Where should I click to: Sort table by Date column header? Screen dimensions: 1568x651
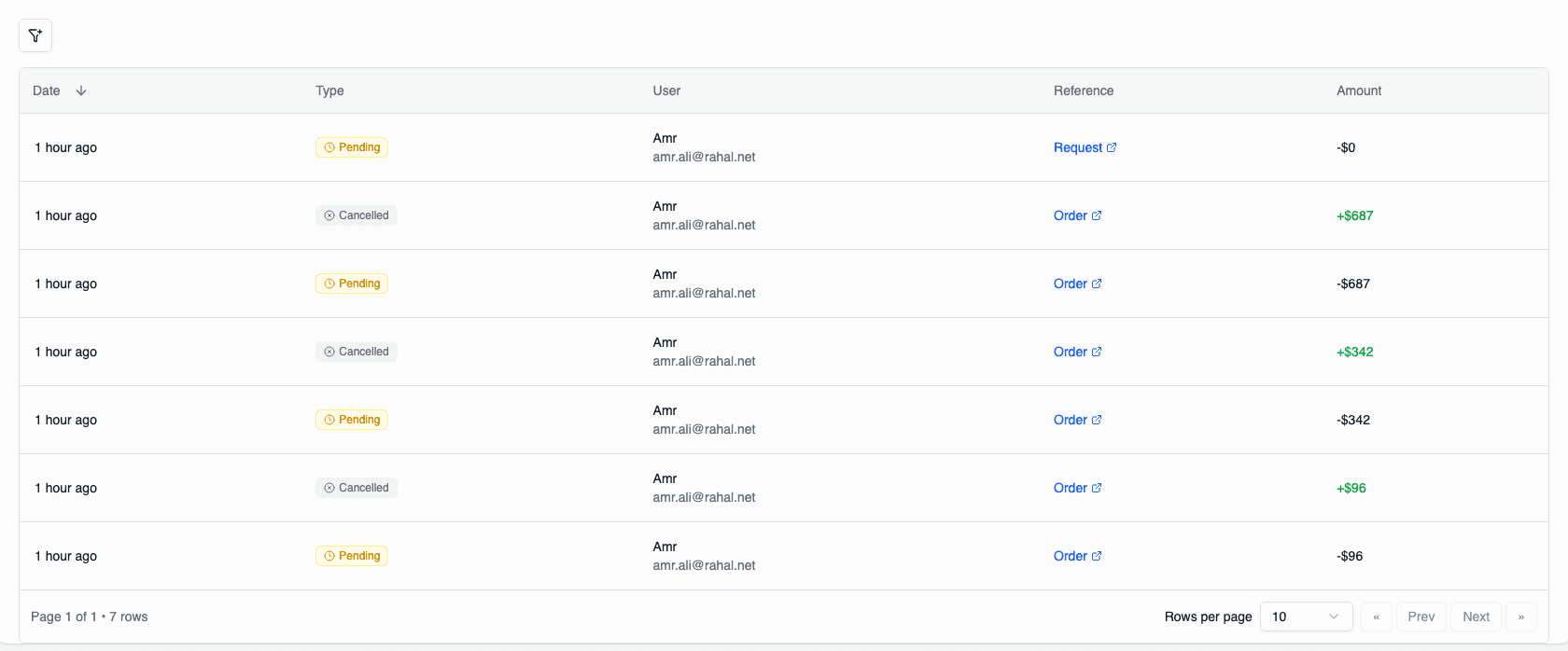tap(47, 90)
